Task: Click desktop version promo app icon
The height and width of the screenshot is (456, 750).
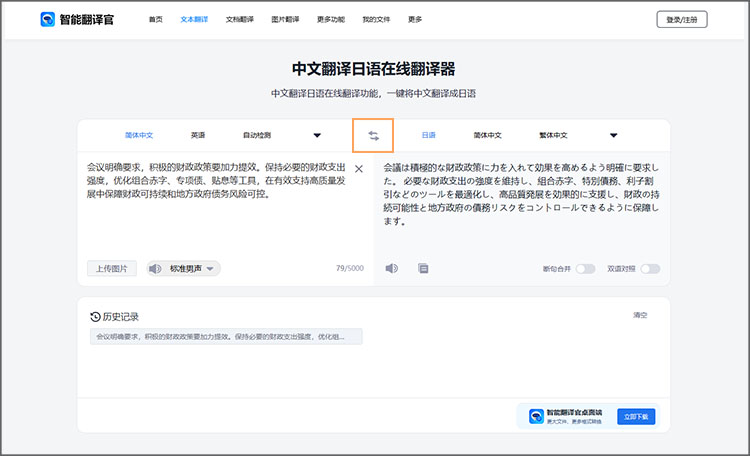Action: [x=536, y=416]
